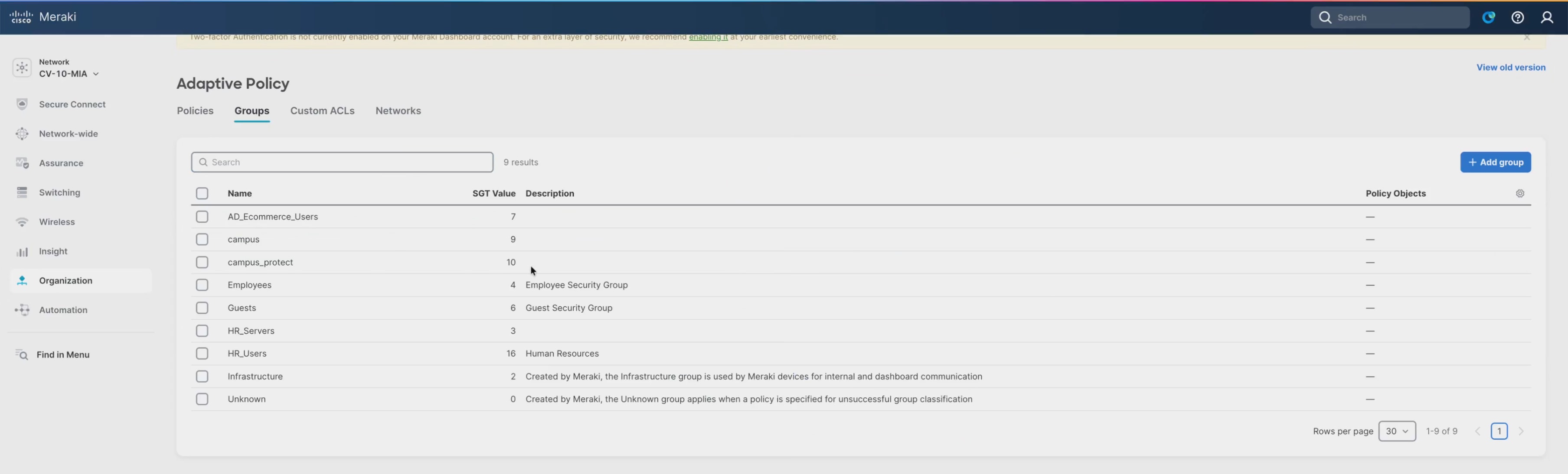Click the blue assistant icon in header
The image size is (1568, 474).
coord(1488,18)
